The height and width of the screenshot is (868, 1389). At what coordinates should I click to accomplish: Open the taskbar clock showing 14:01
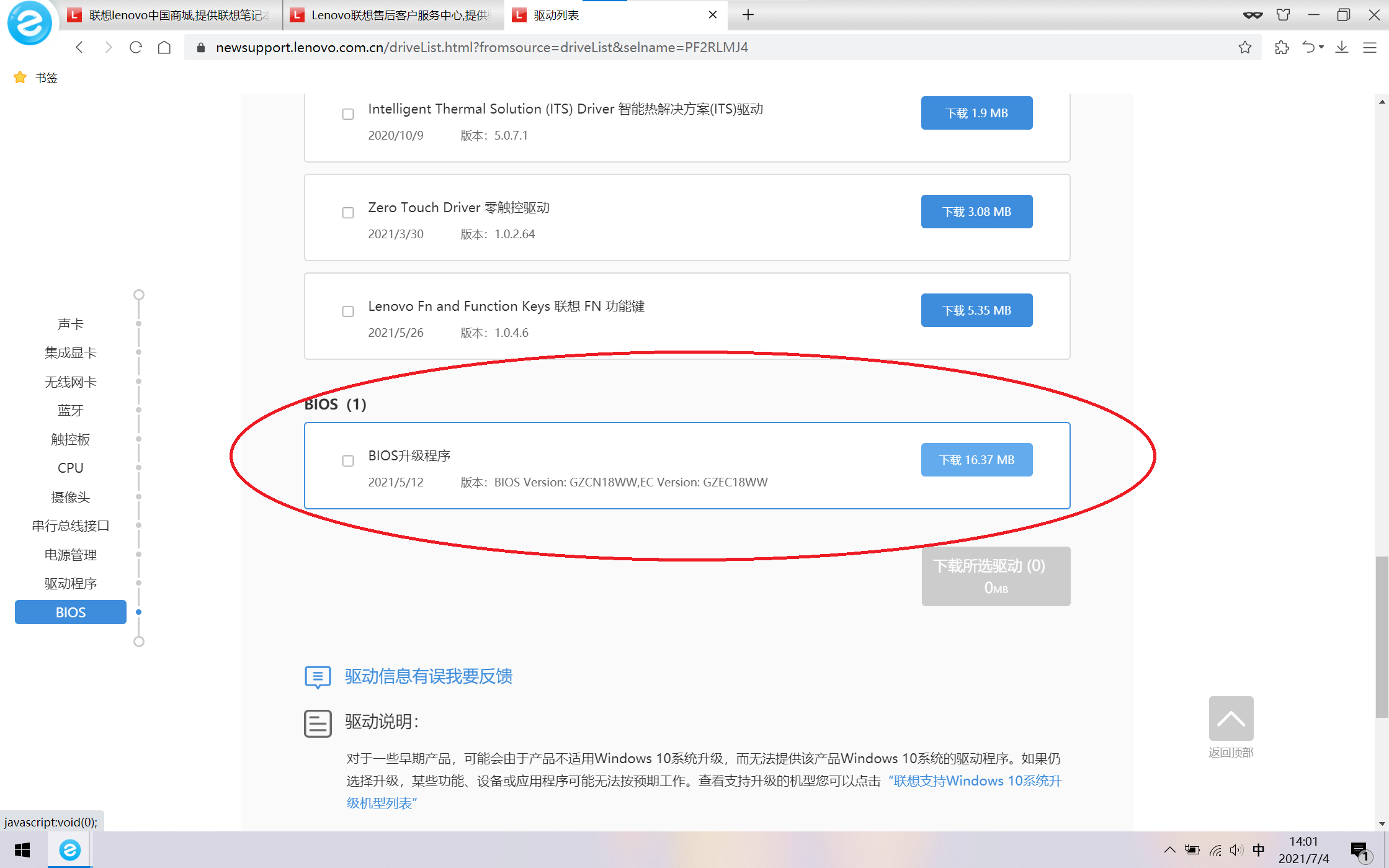coord(1303,850)
